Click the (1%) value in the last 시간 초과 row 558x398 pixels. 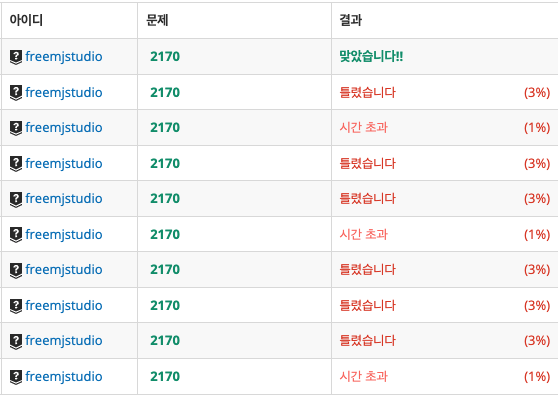point(537,377)
